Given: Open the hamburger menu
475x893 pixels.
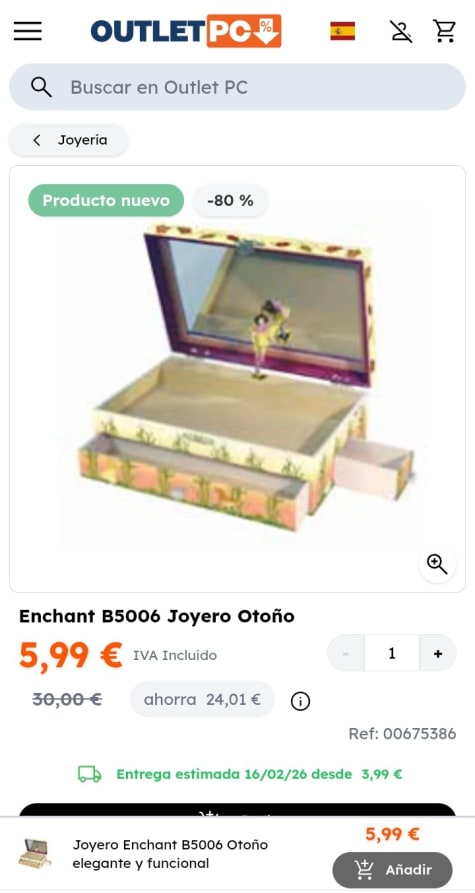Looking at the screenshot, I should coord(28,31).
